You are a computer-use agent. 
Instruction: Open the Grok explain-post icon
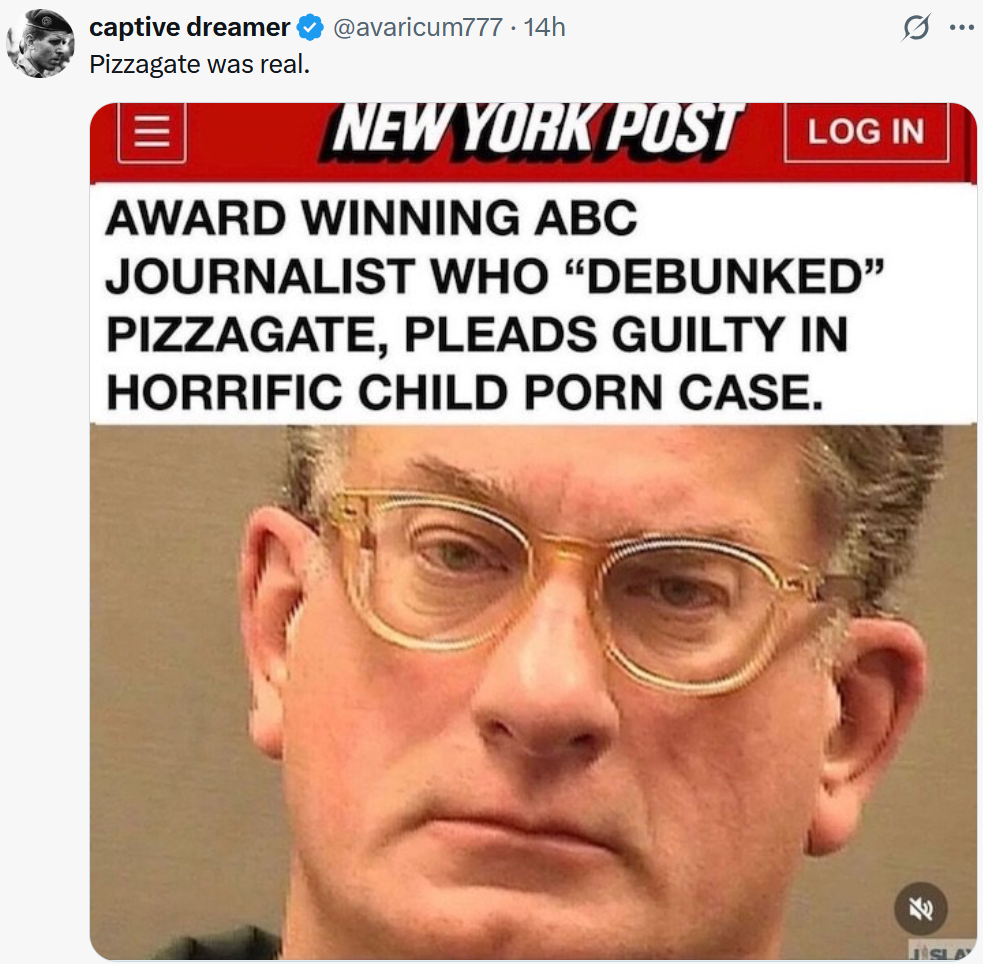916,28
